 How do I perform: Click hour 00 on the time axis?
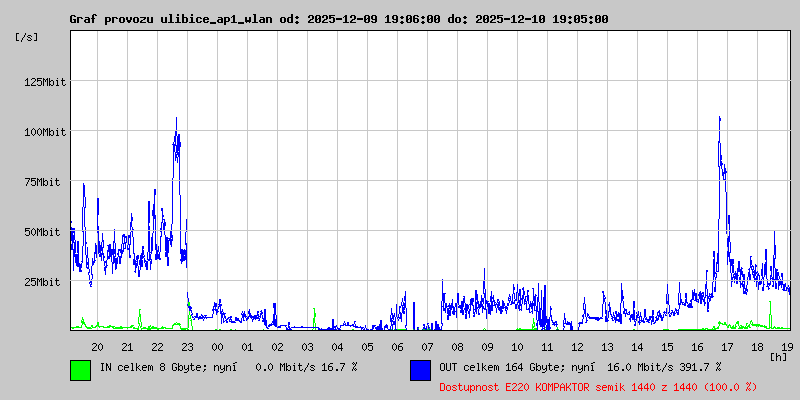217,347
